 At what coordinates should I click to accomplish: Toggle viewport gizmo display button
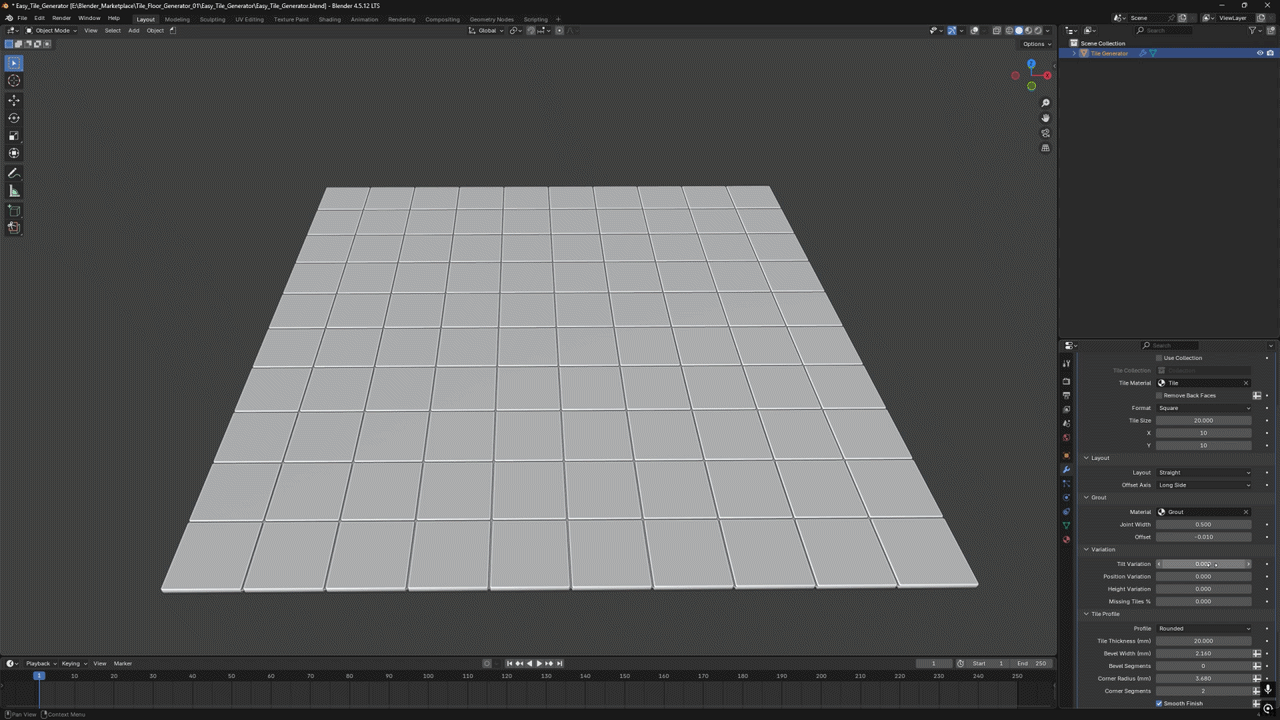pos(951,30)
